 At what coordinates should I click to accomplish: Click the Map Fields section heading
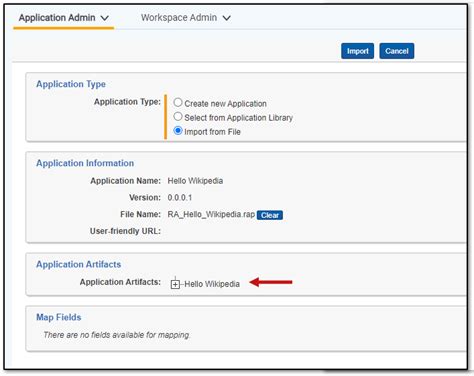[x=59, y=317]
